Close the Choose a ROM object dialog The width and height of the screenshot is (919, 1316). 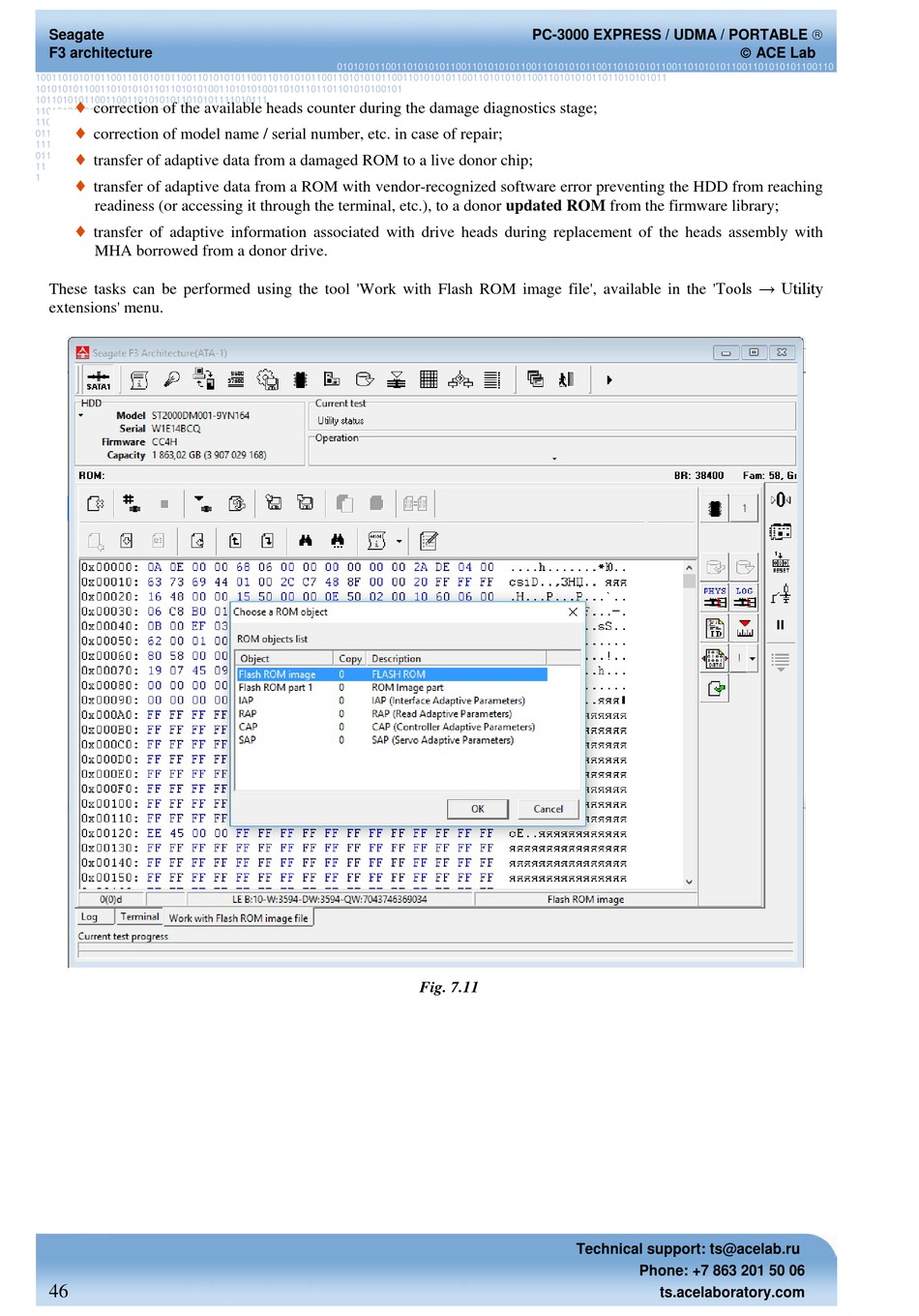[573, 612]
